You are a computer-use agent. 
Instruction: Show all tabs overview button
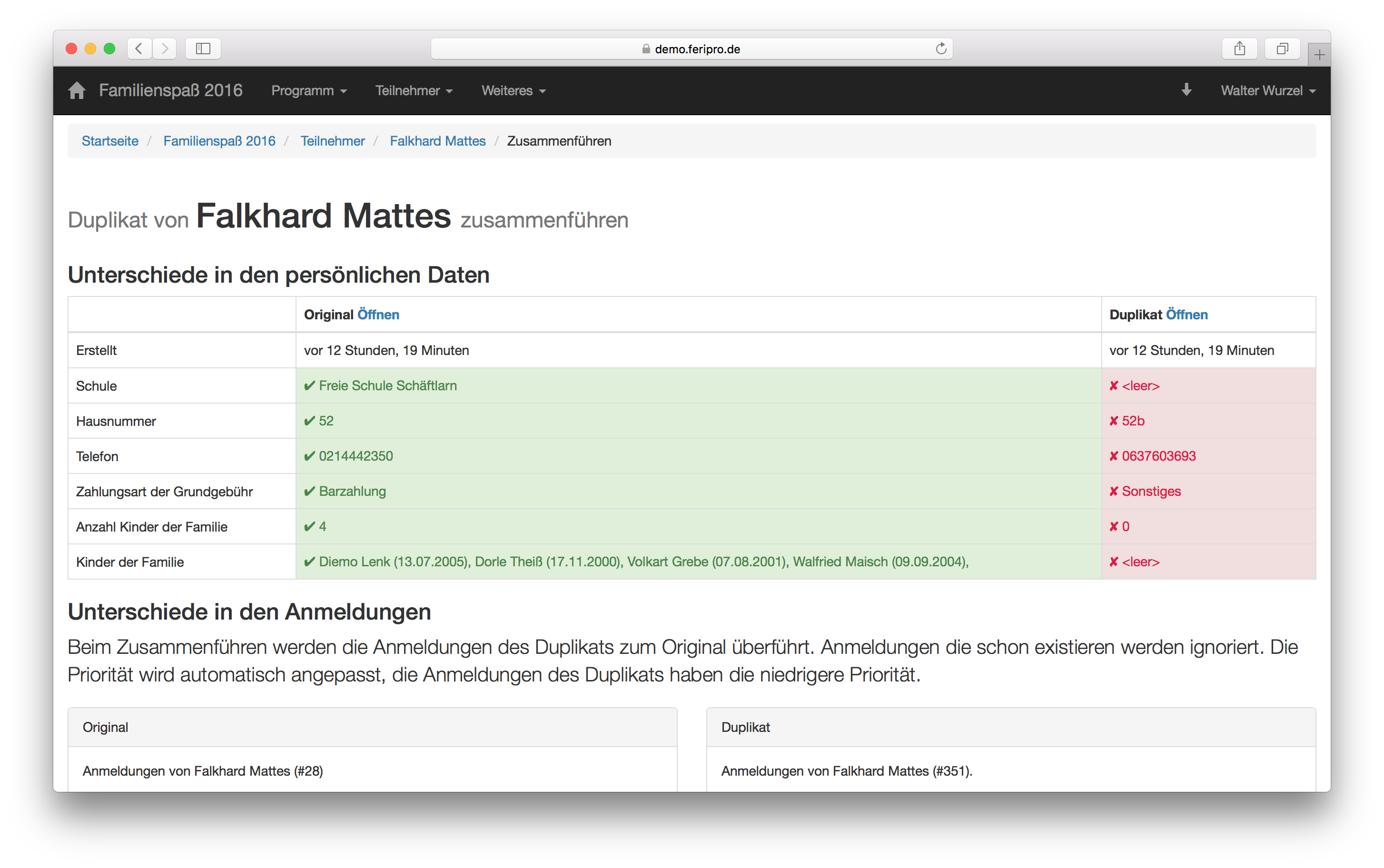point(1282,49)
